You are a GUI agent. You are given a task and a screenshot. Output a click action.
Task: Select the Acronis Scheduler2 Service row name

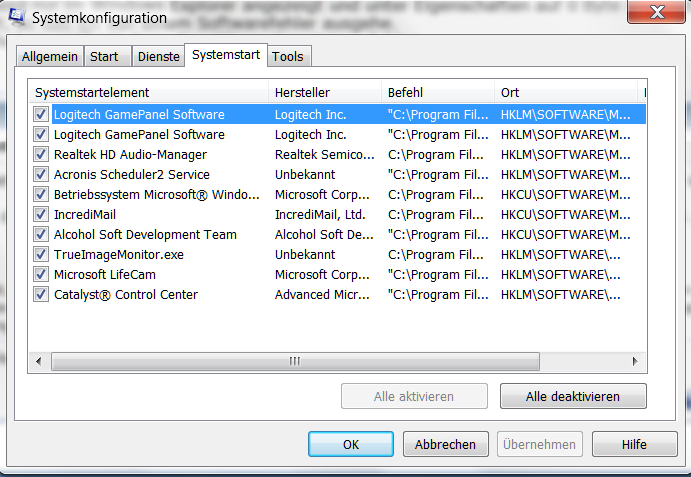click(132, 175)
